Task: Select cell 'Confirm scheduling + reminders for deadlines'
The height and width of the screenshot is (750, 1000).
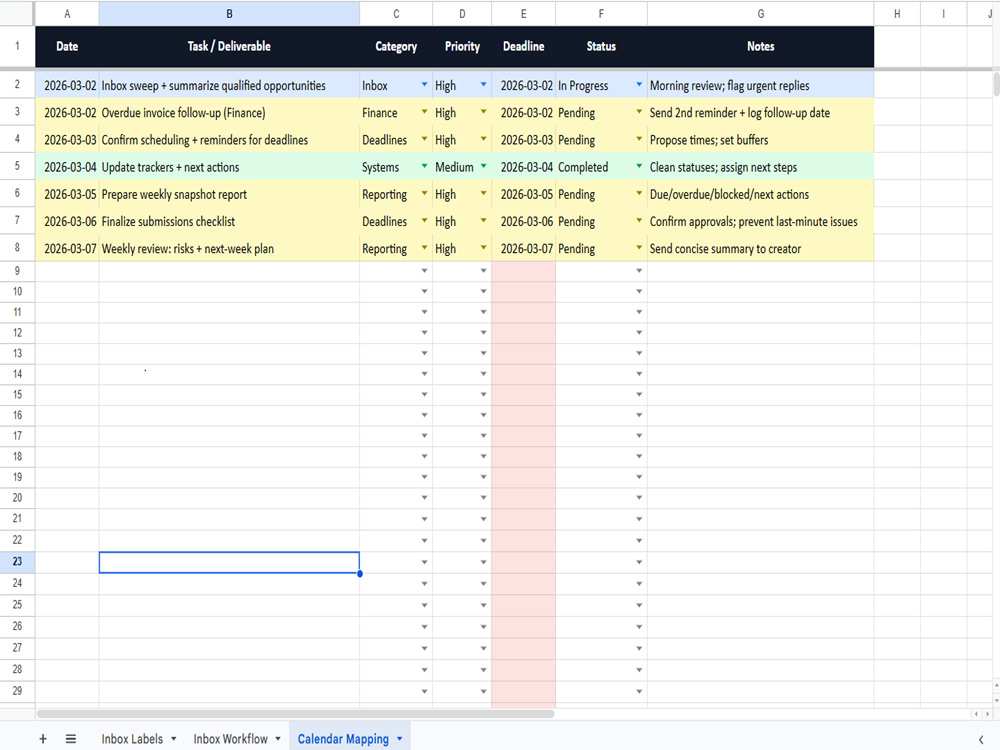Action: click(229, 140)
